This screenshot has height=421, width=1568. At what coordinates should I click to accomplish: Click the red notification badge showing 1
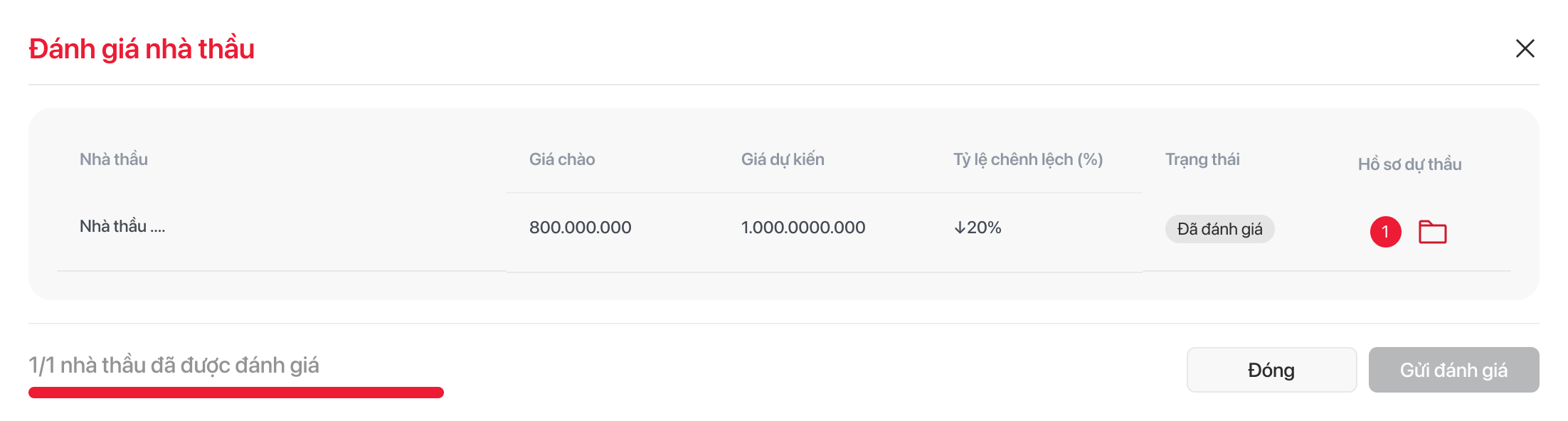[x=1385, y=232]
